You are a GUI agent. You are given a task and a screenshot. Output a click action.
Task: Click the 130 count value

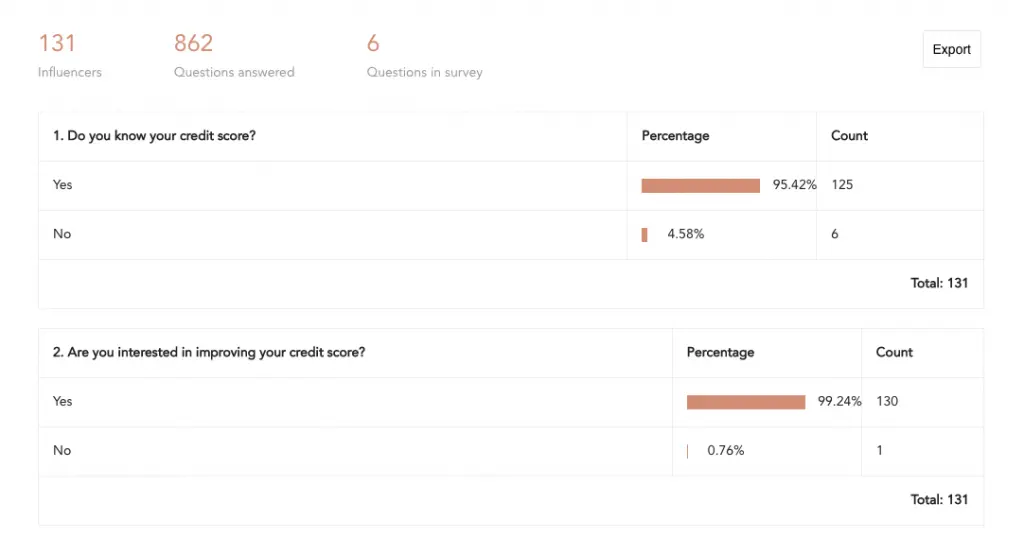[887, 402]
